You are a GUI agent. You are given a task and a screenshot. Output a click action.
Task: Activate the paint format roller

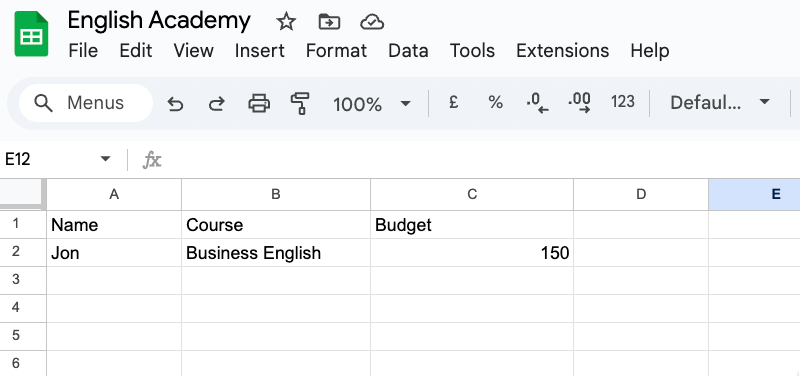coord(300,103)
